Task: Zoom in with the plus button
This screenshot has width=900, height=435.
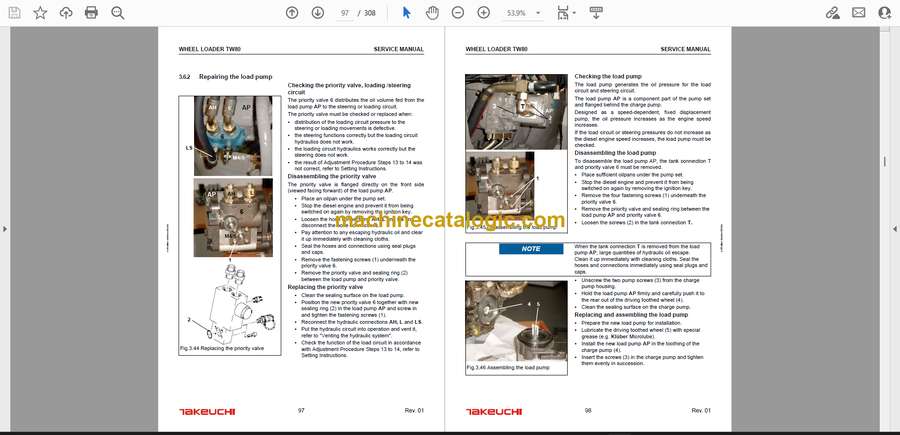Action: [484, 13]
